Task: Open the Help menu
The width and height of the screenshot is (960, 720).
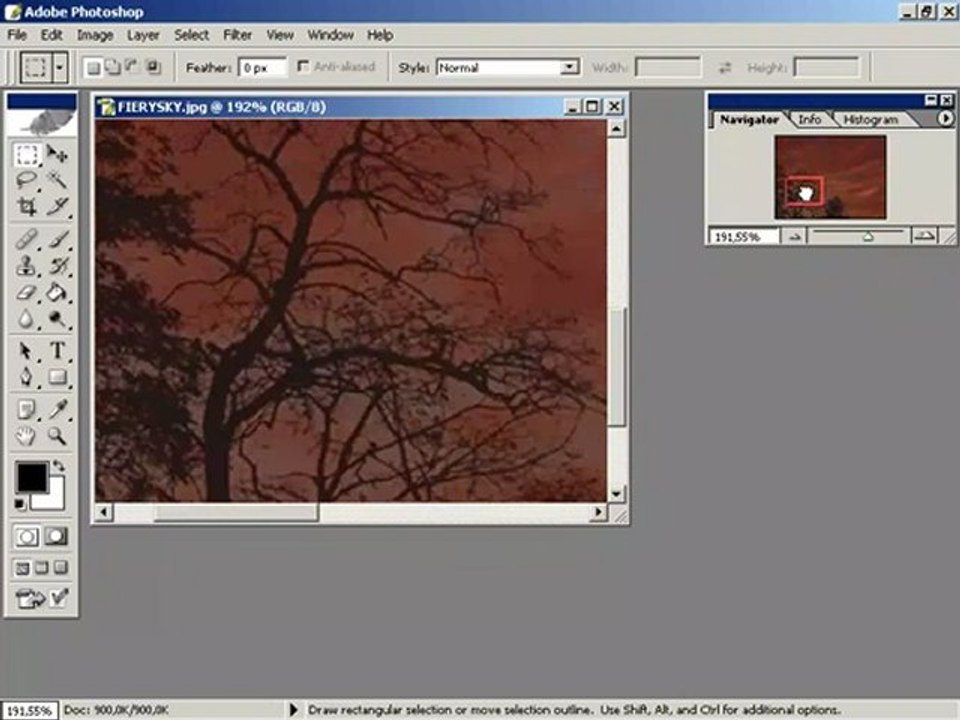Action: pos(380,35)
